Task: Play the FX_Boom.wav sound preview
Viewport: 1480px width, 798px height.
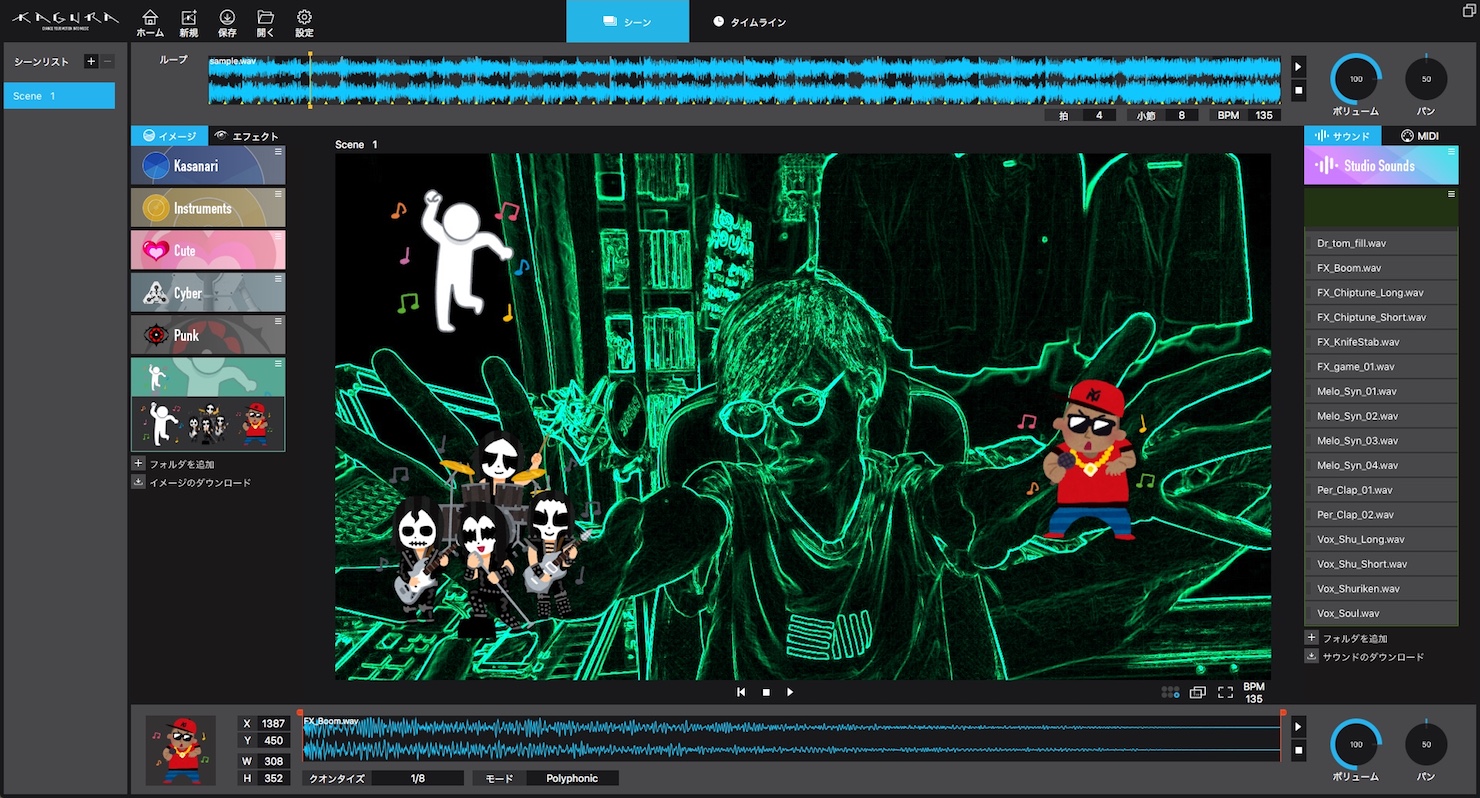Action: [x=1299, y=727]
